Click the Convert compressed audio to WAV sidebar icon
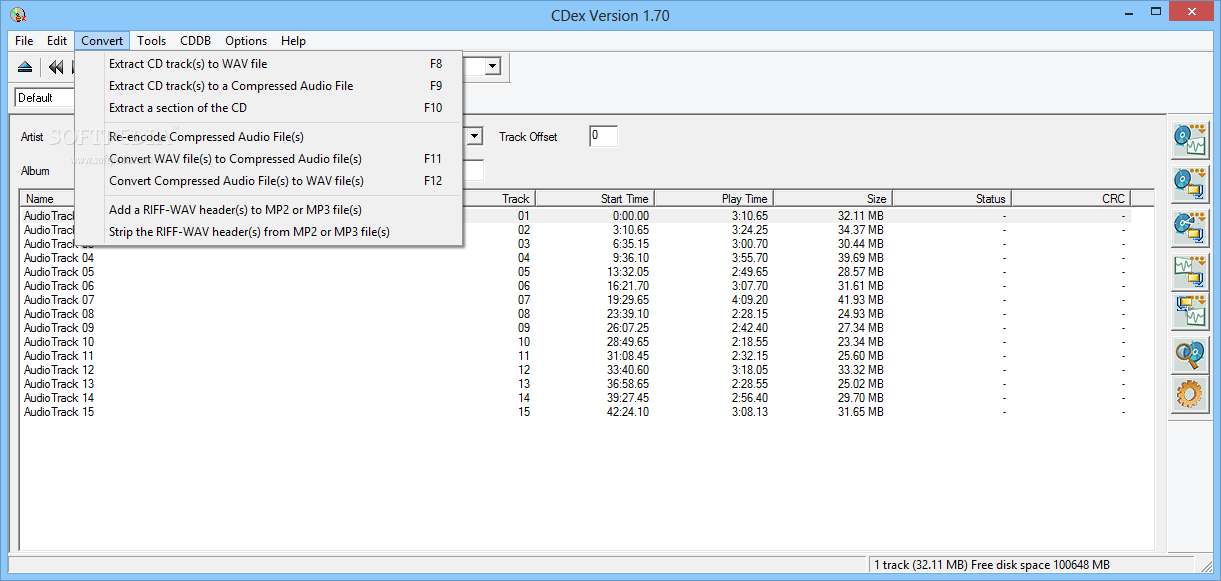This screenshot has width=1221, height=581. click(x=1190, y=311)
